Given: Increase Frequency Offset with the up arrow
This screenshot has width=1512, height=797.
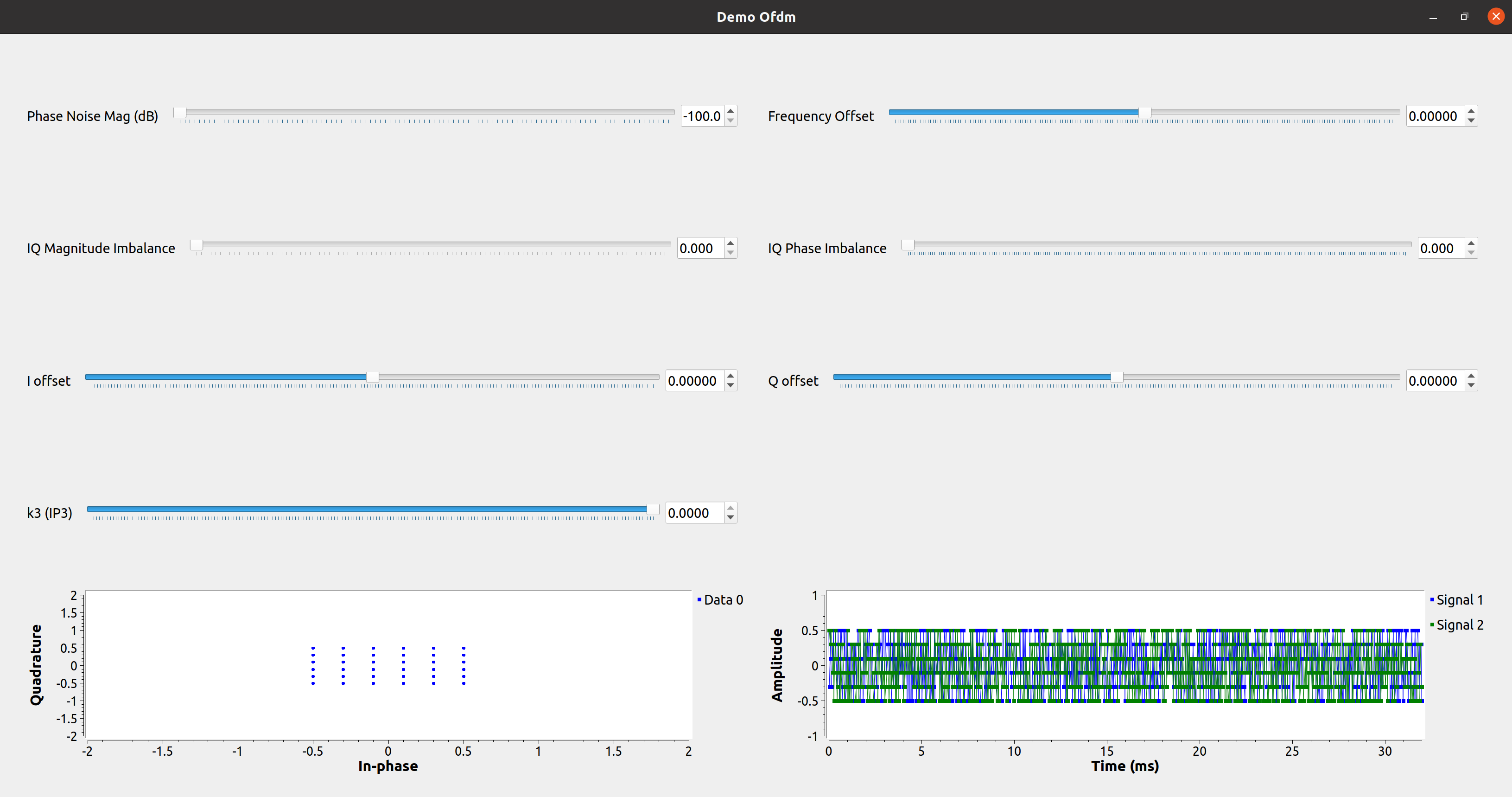Looking at the screenshot, I should pyautogui.click(x=1471, y=111).
